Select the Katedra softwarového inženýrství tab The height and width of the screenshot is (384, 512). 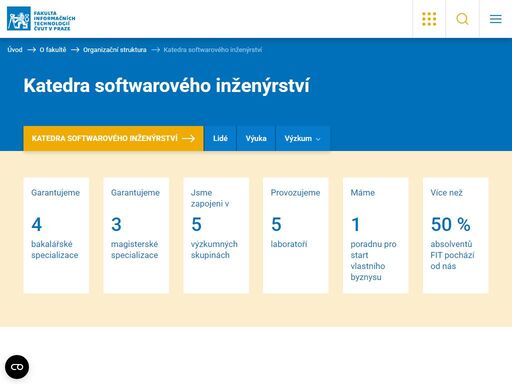click(113, 138)
